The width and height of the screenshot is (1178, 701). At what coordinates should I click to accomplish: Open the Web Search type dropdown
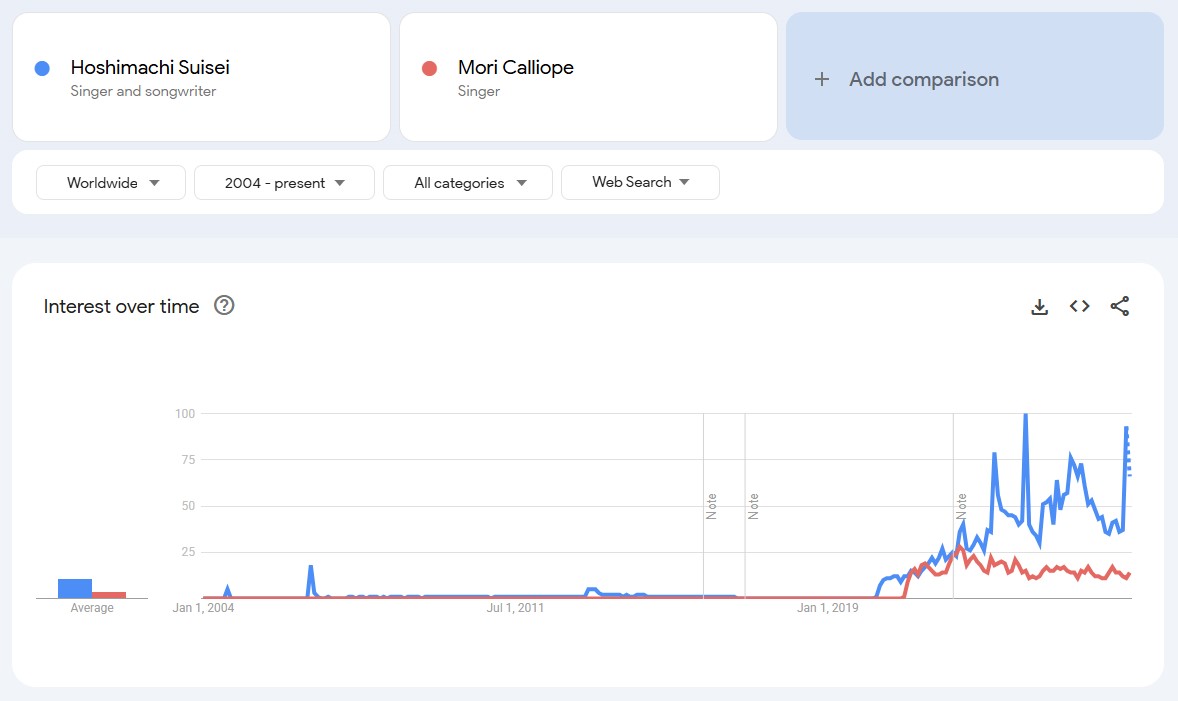[640, 183]
